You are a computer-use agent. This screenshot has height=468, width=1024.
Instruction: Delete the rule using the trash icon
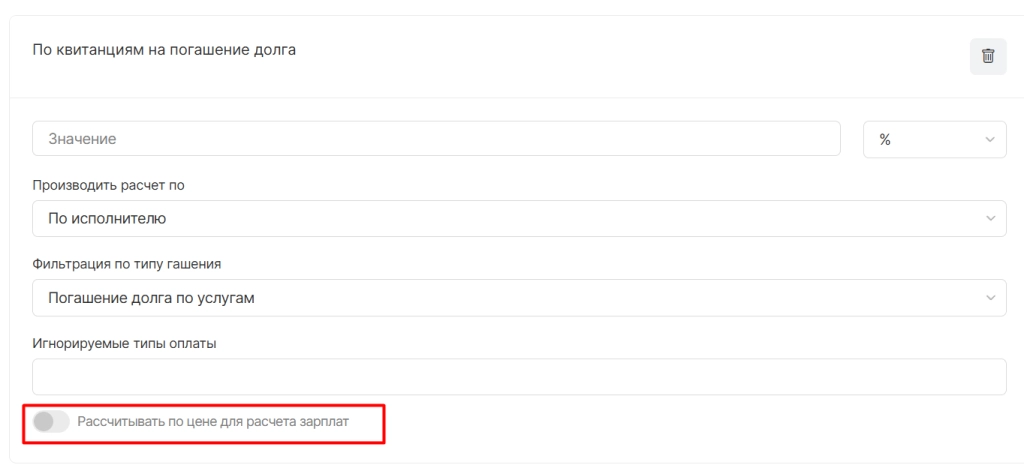[988, 56]
